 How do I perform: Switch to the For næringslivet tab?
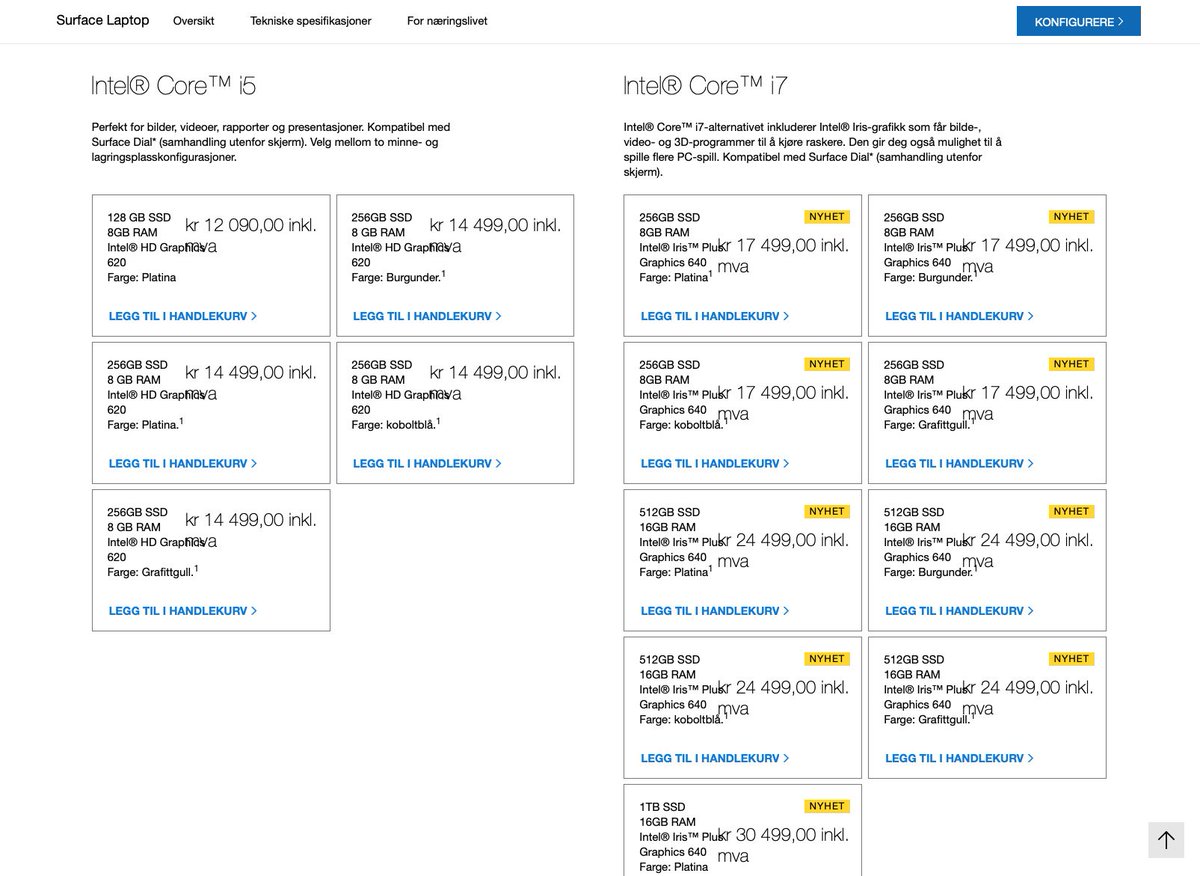coord(447,21)
